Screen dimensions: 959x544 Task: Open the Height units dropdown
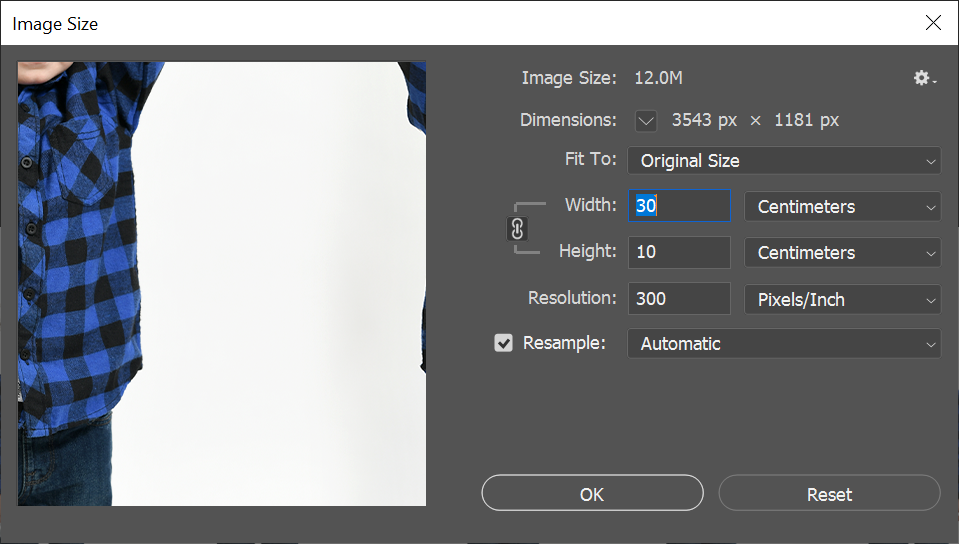[842, 253]
